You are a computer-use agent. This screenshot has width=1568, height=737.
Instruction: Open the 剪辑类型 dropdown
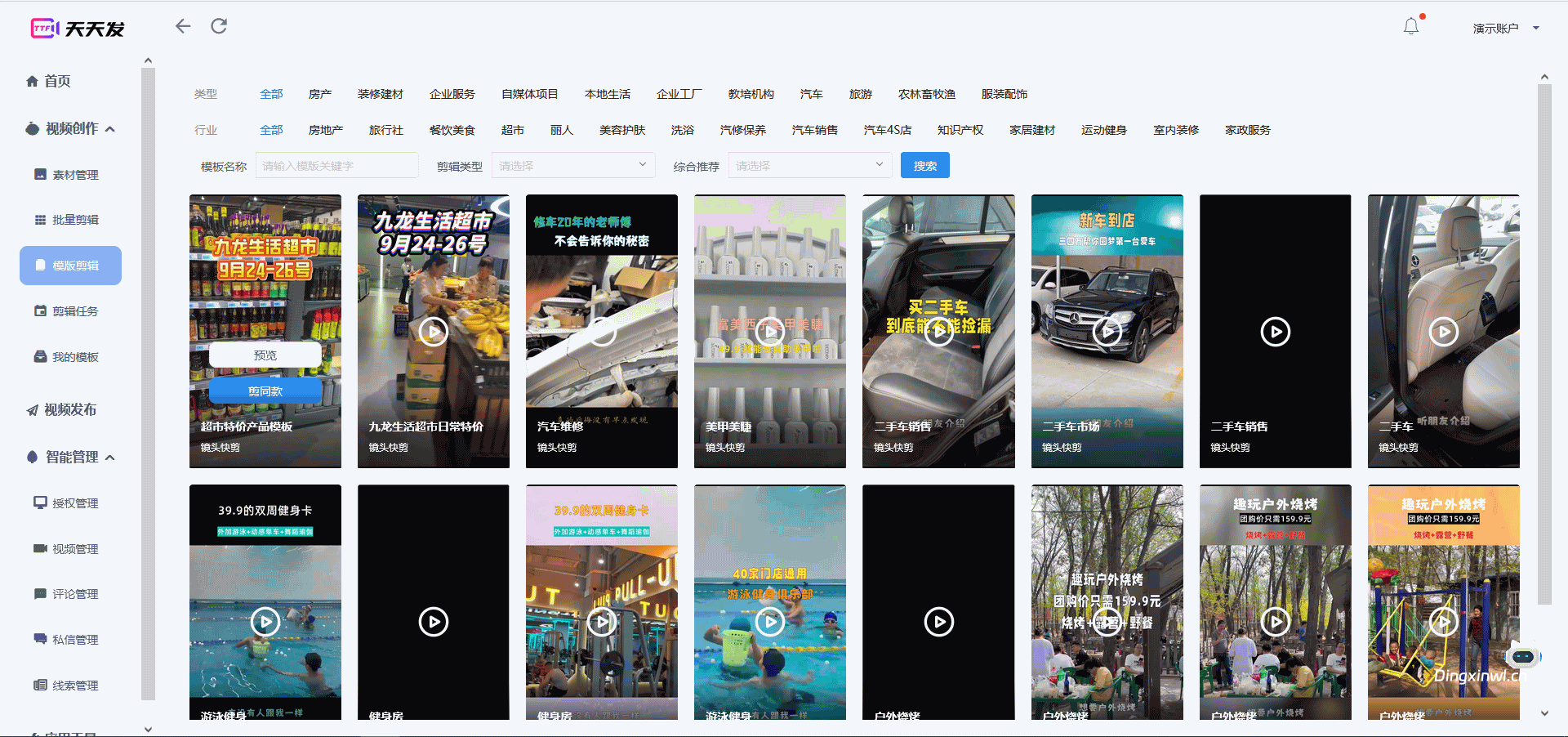tap(572, 166)
